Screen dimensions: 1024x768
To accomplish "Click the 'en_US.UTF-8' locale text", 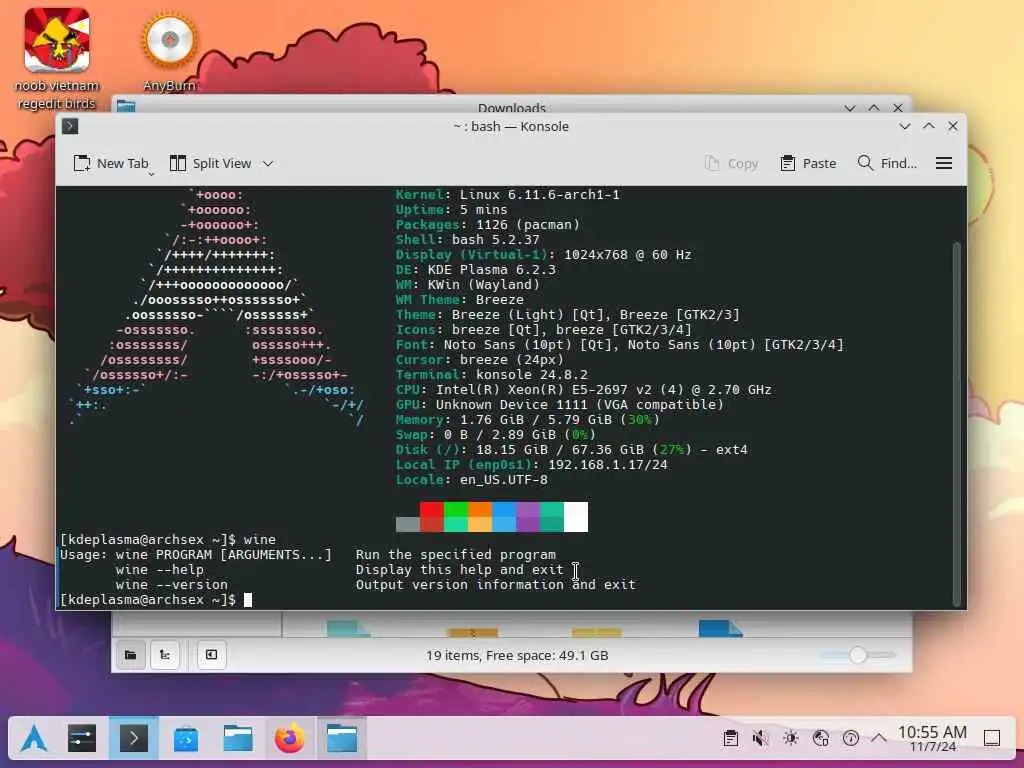I will pyautogui.click(x=504, y=480).
